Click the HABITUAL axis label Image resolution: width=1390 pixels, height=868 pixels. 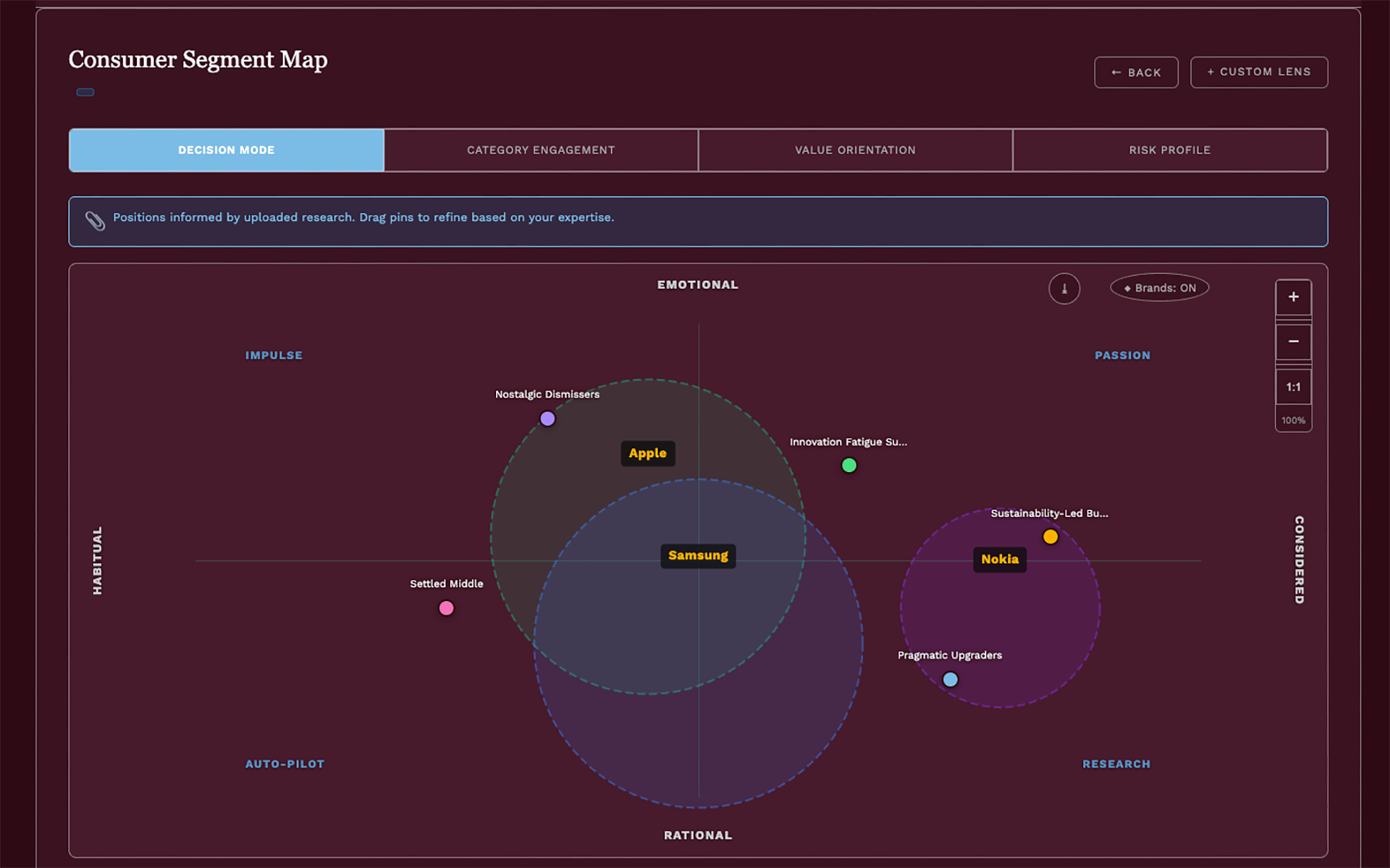point(98,560)
